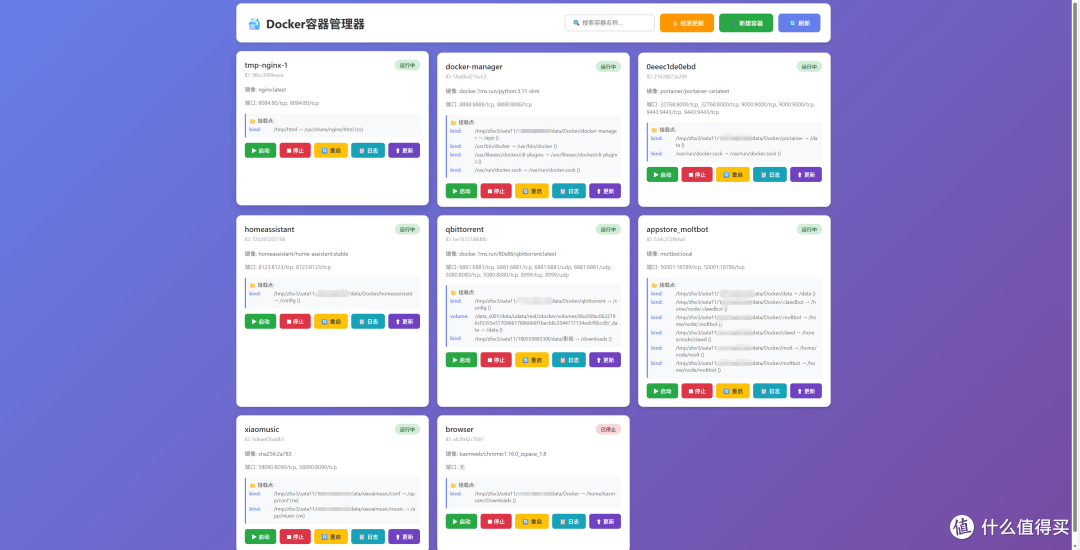Update the appstore_moltbot container
Viewport: 1080px width, 550px height.
pos(806,390)
